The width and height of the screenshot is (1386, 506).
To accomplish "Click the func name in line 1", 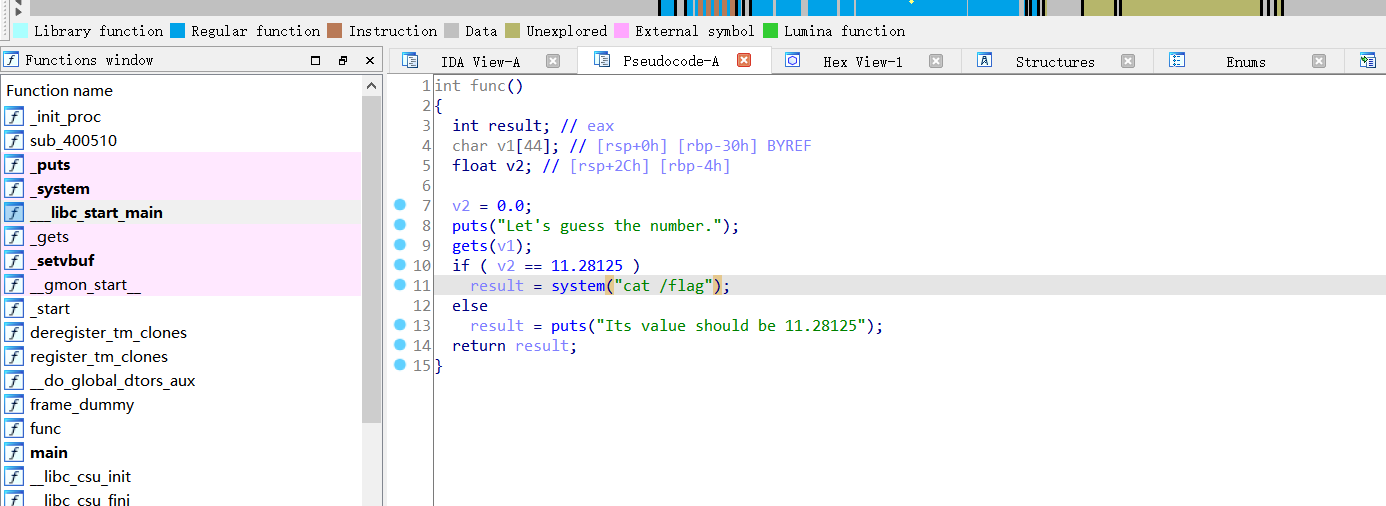I will [488, 86].
